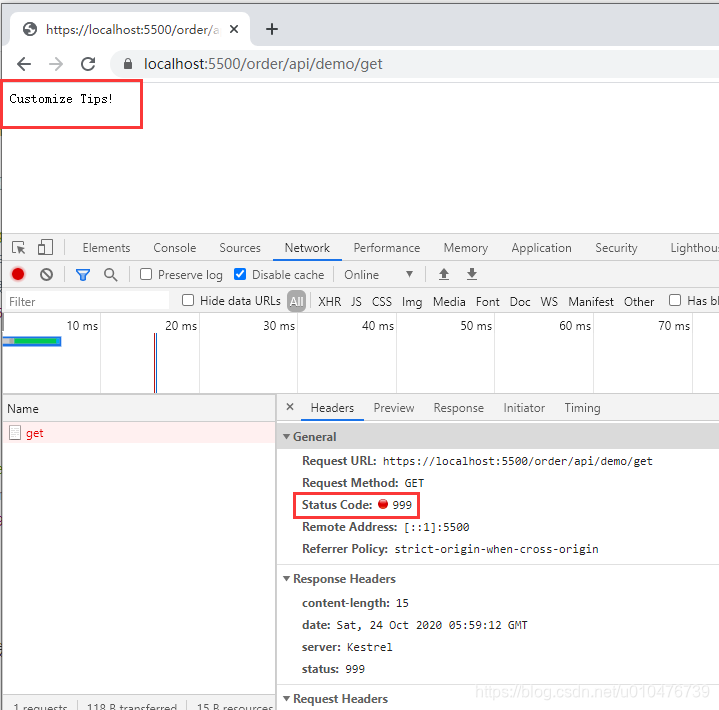Close the request details pane

(290, 407)
